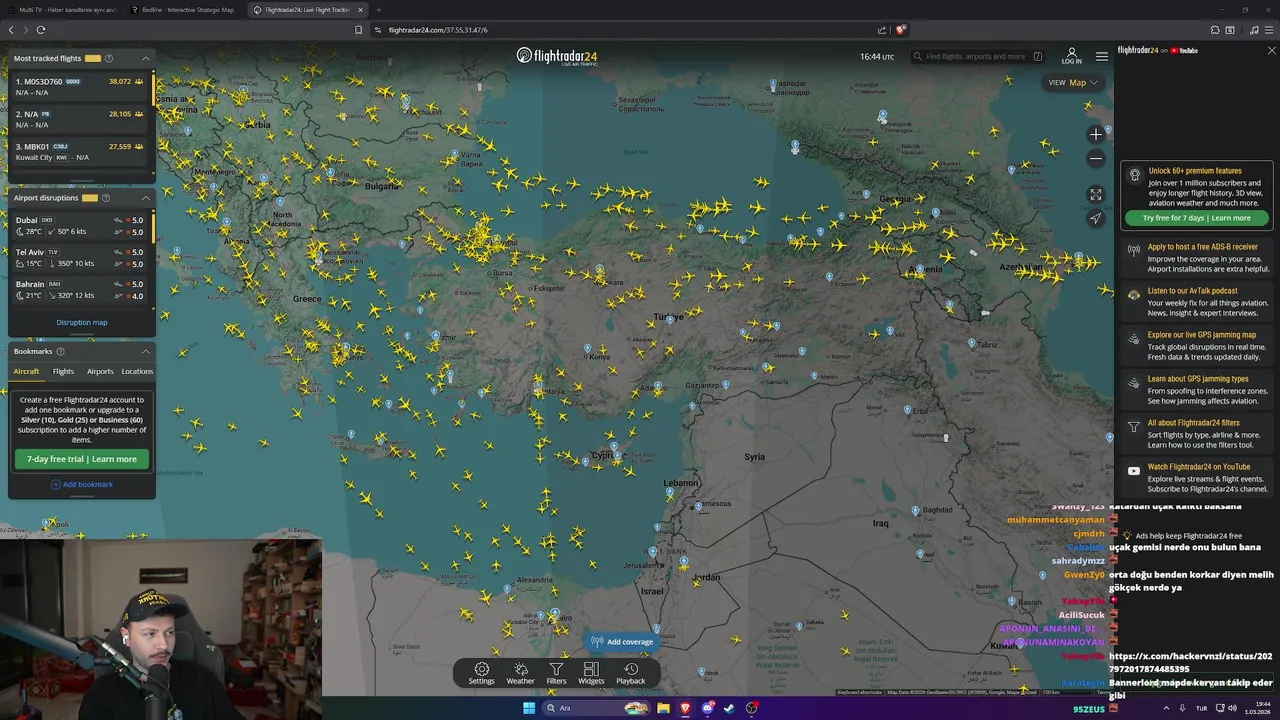Close the YouTube side panel

(1271, 50)
